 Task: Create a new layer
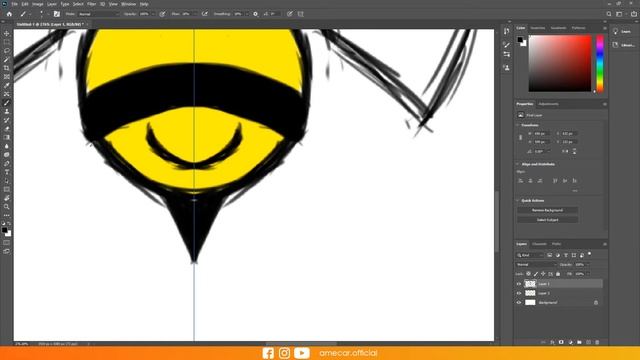tap(588, 342)
